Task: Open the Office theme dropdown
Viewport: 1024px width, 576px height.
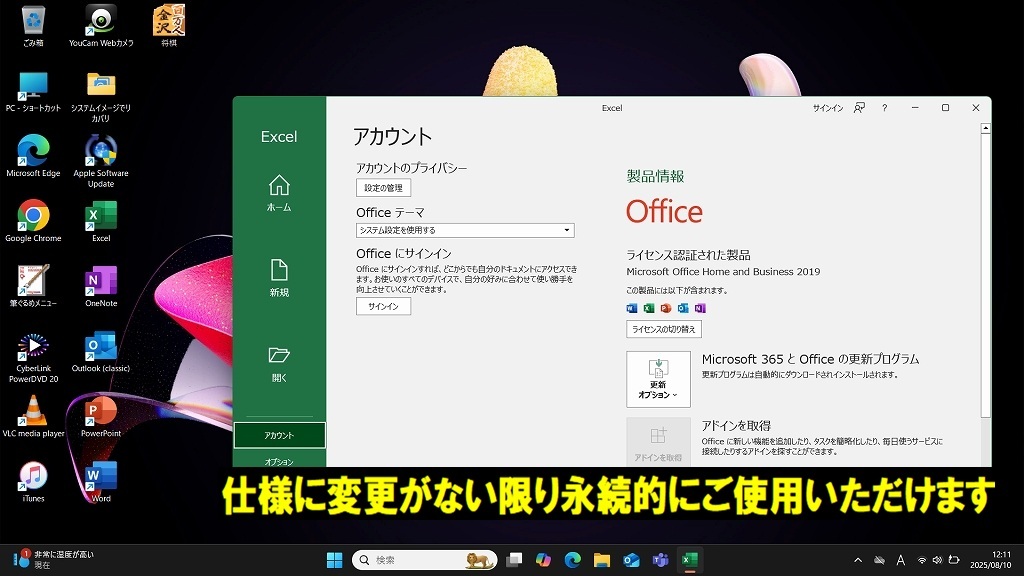Action: click(465, 230)
